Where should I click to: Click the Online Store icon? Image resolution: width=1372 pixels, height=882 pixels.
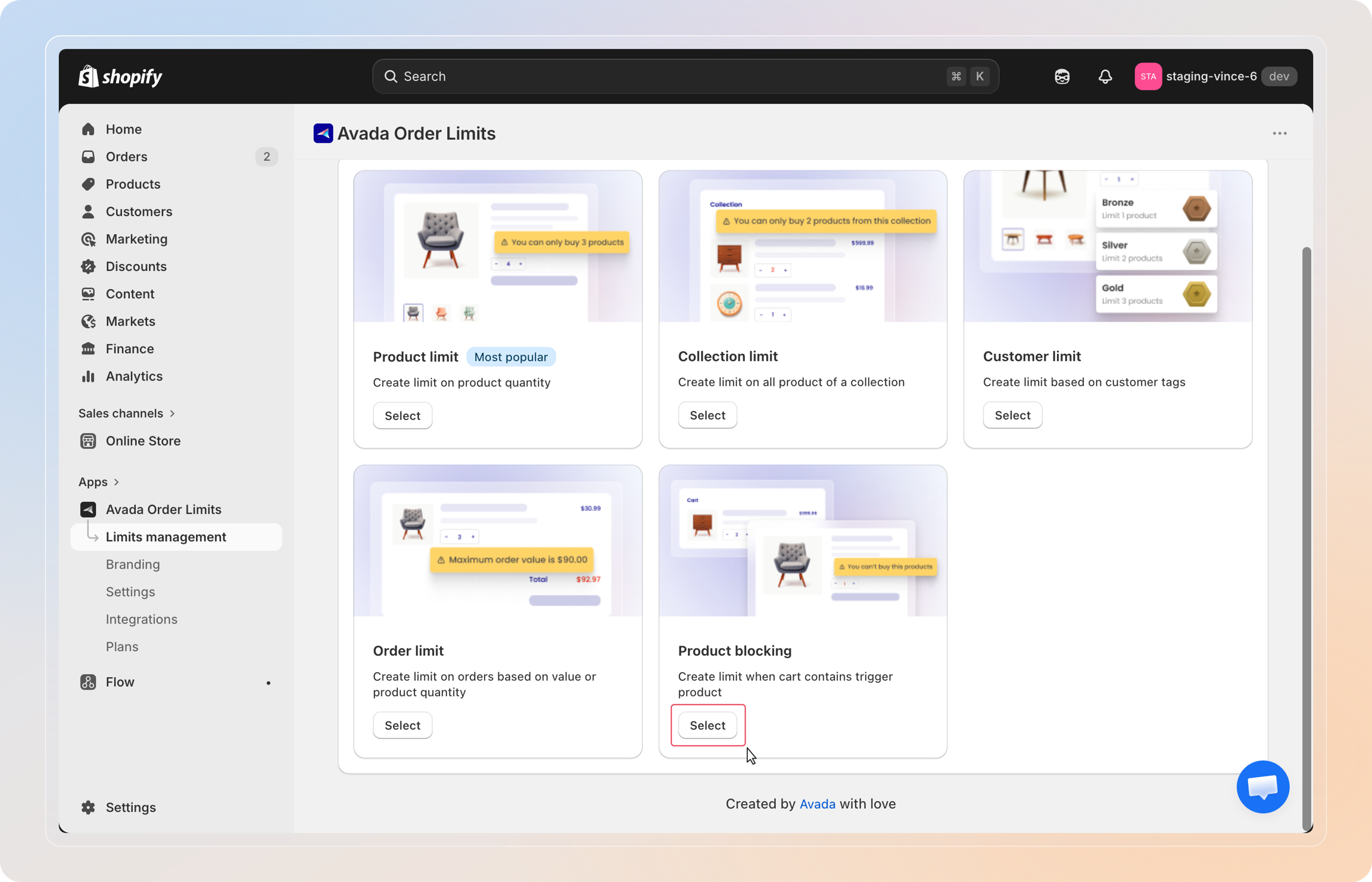click(88, 441)
